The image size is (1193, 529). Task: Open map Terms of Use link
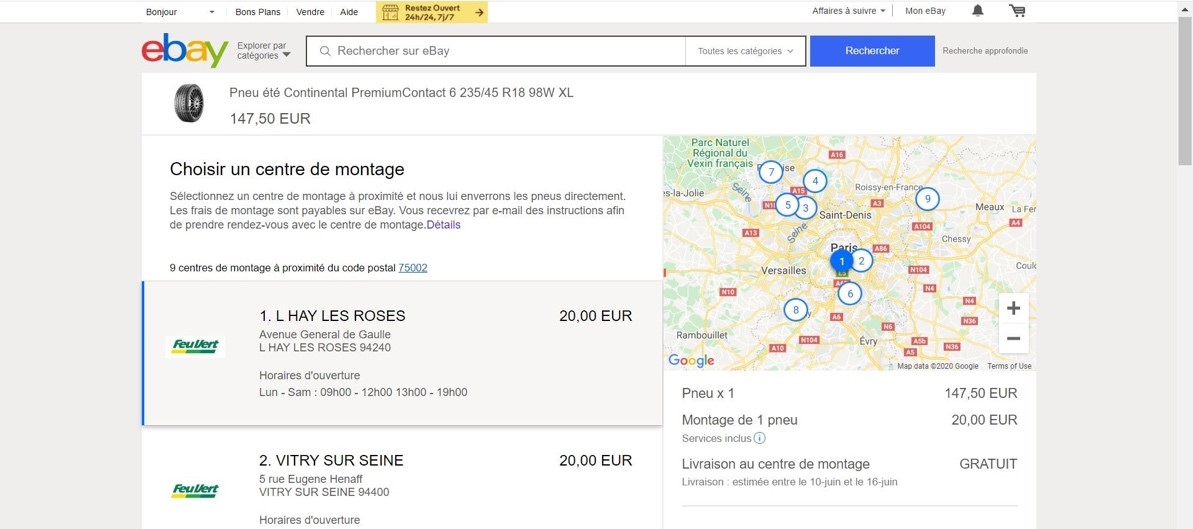click(1009, 366)
